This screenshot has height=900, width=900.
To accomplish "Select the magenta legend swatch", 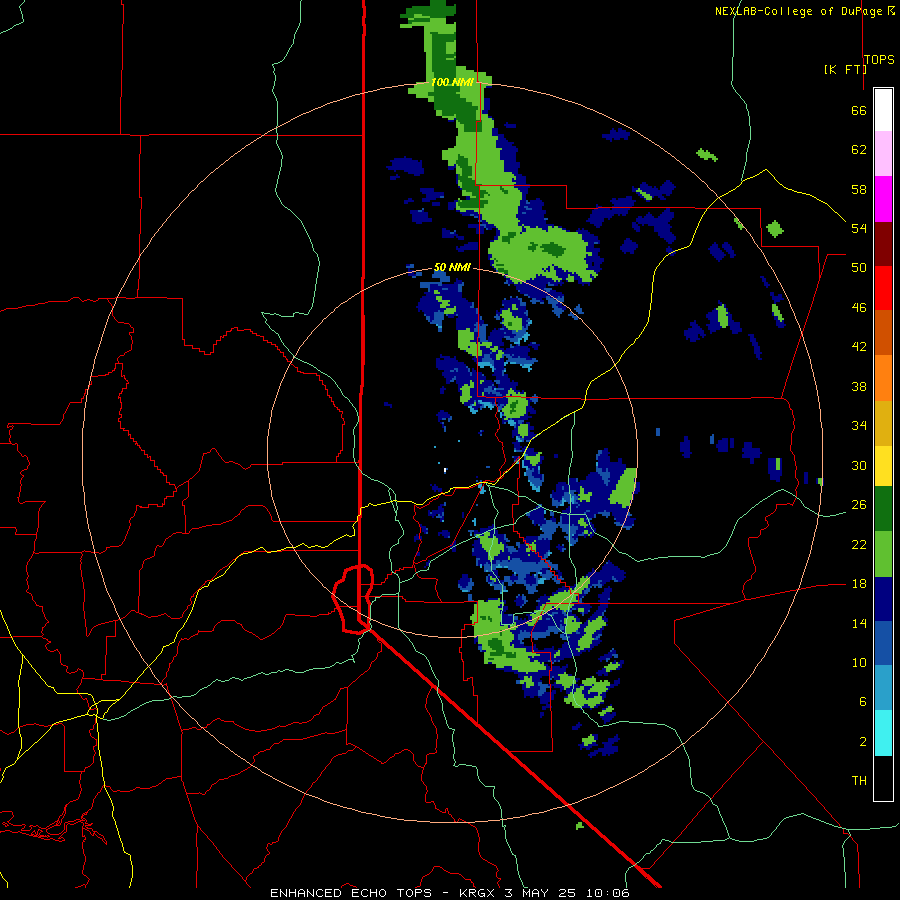I will click(x=883, y=199).
